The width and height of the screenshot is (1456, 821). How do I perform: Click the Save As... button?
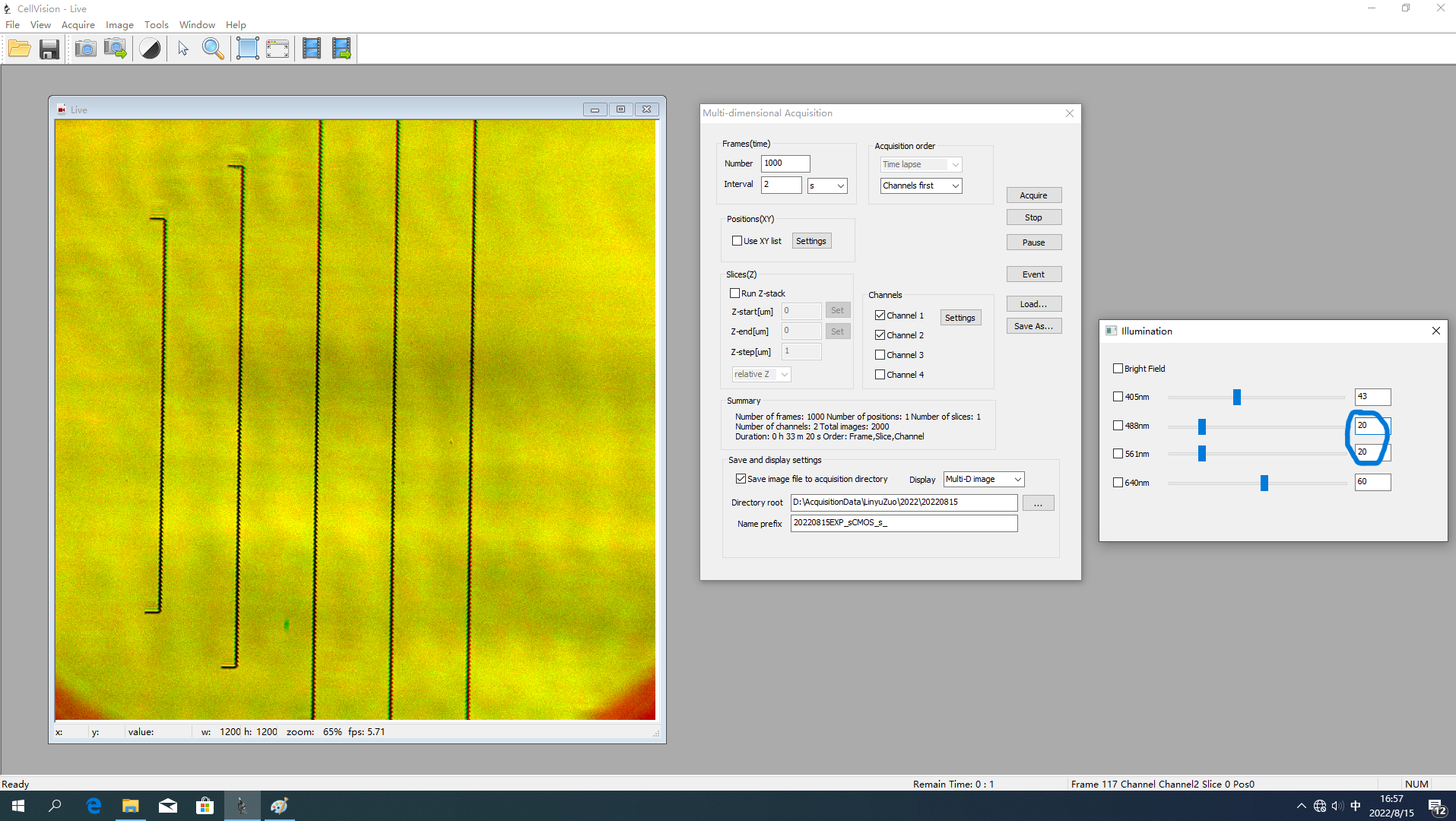[x=1033, y=326]
